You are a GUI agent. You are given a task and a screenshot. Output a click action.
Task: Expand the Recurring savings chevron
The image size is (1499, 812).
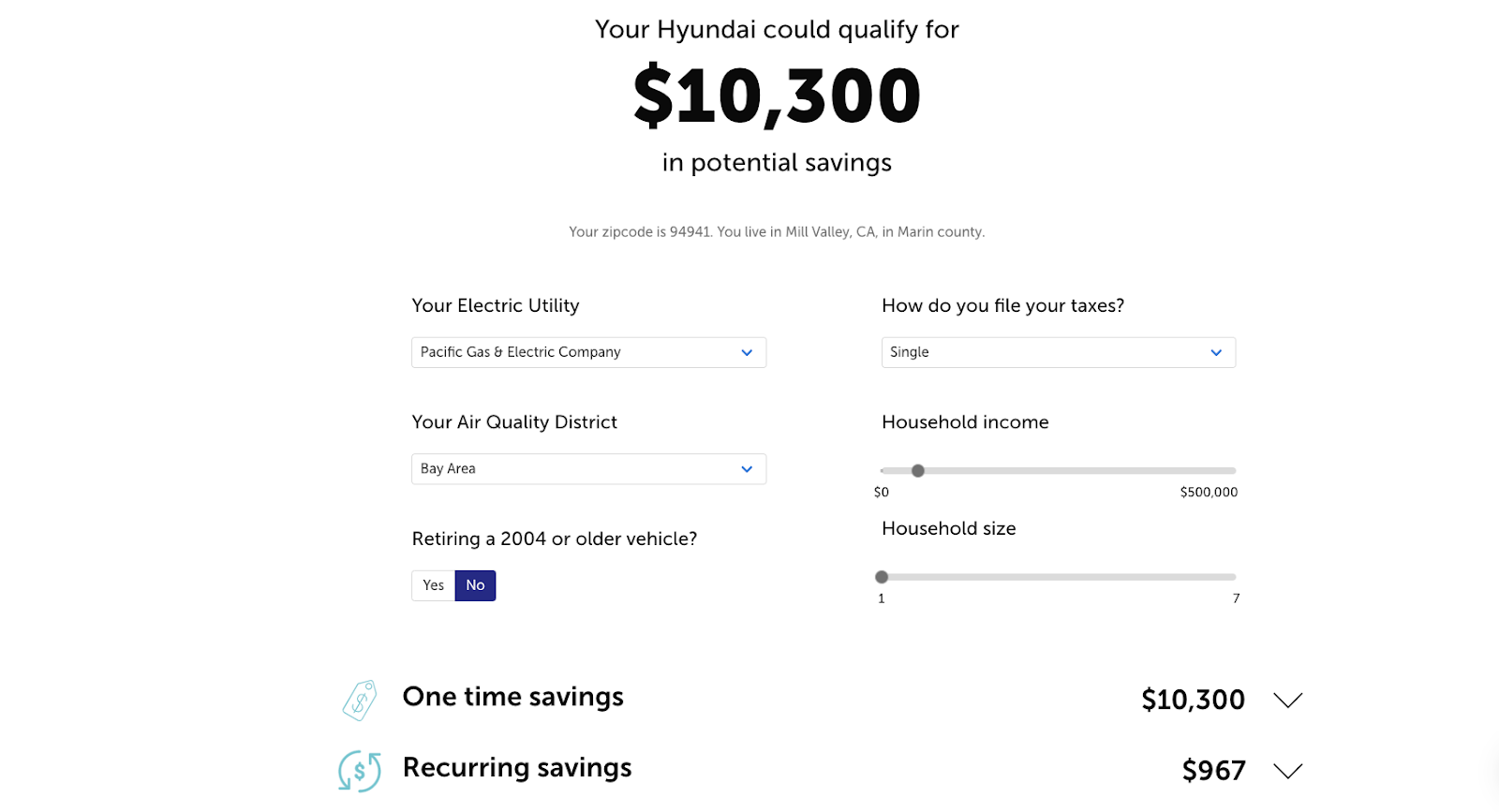coord(1288,771)
